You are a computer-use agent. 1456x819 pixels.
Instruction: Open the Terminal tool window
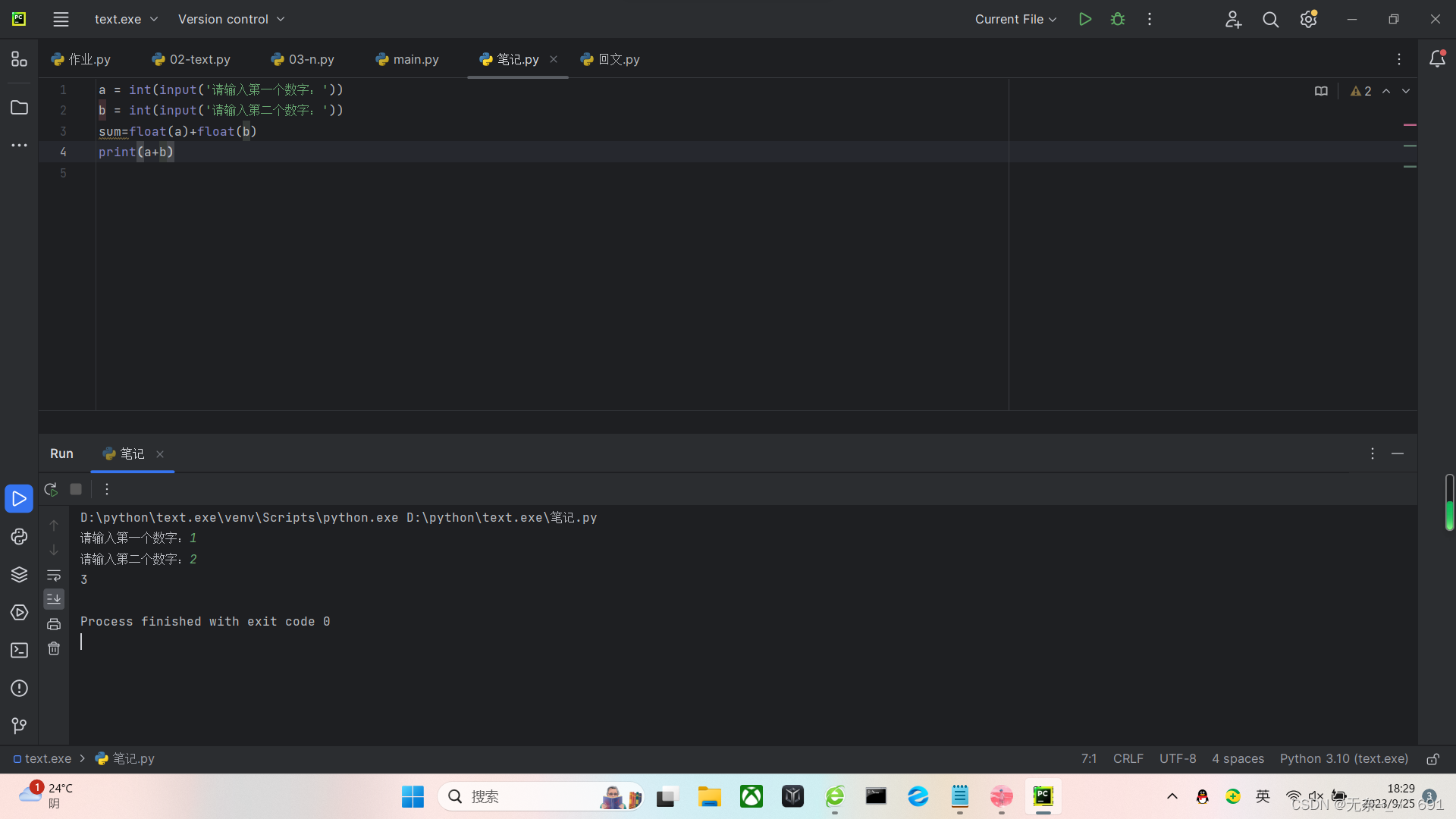[19, 651]
